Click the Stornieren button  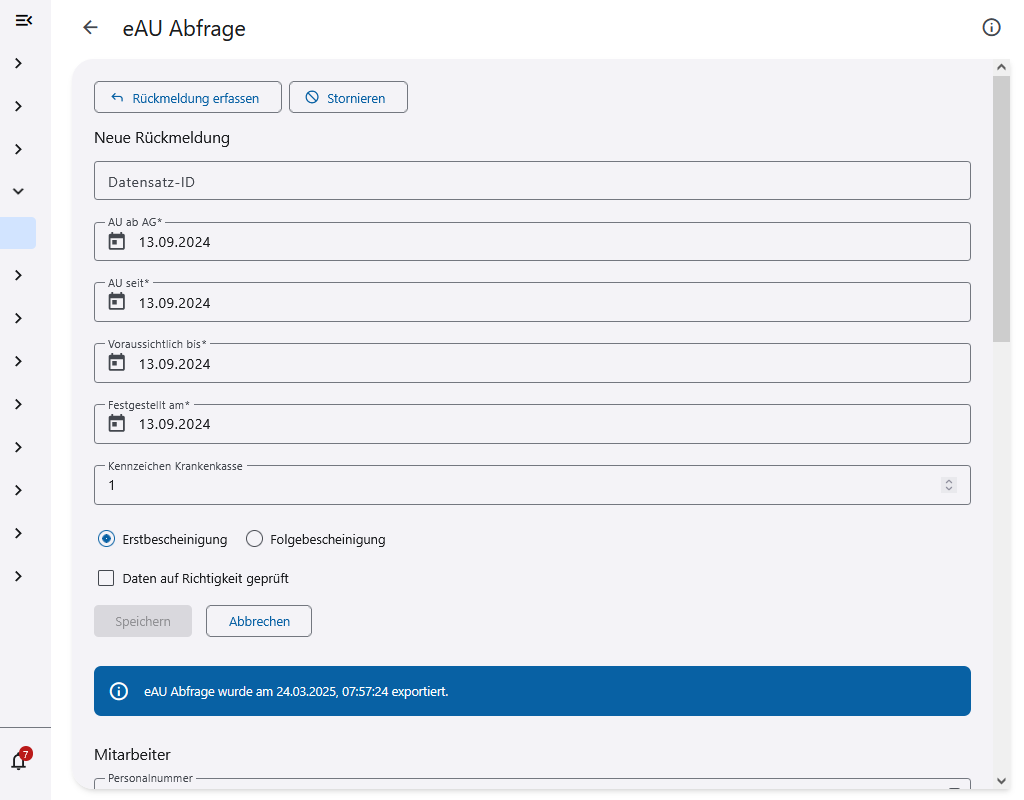coord(348,98)
